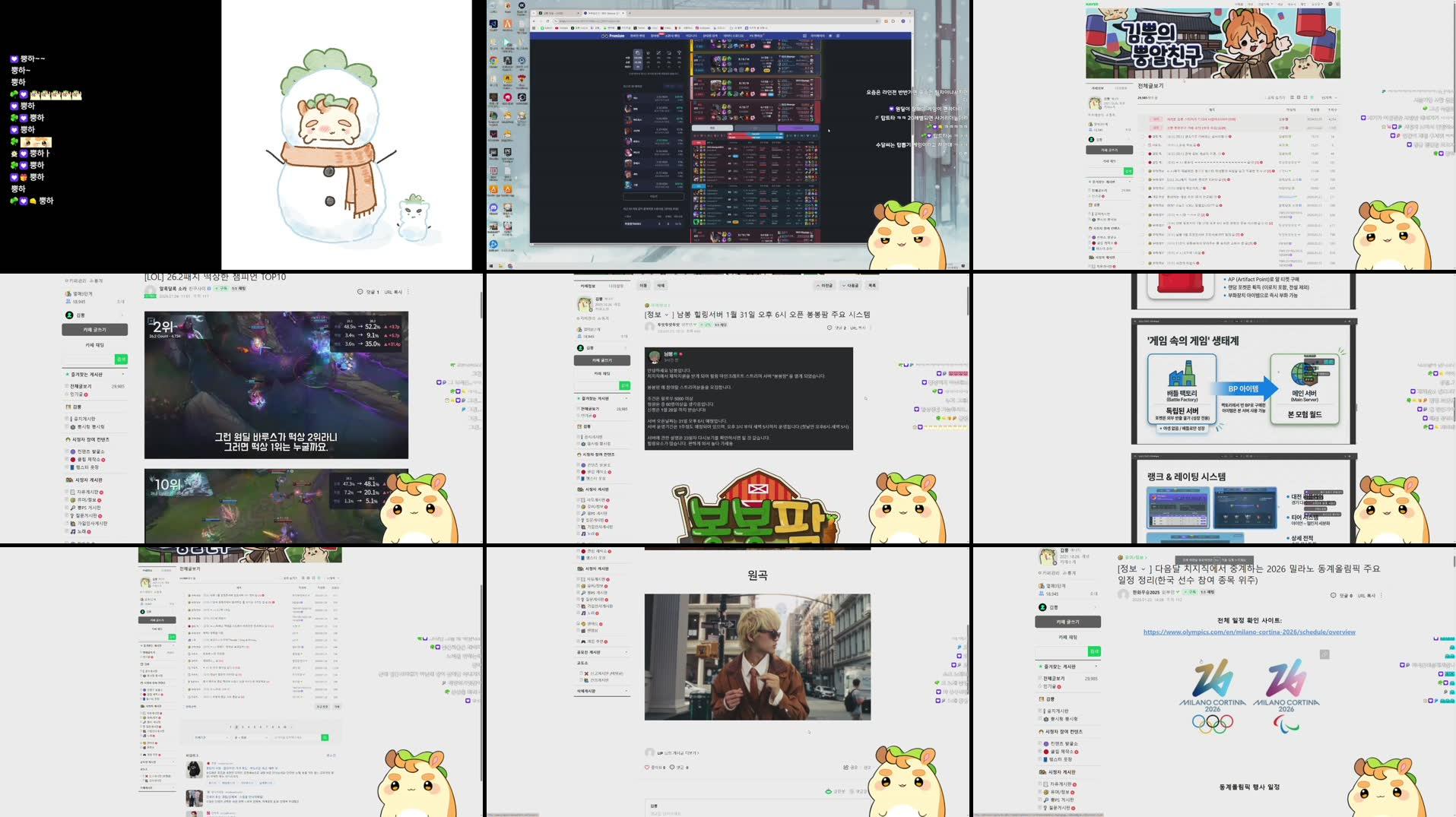Click the 콘텐츠 발굴소 board icon in the sidebar
The height and width of the screenshot is (817, 1456).
(1045, 745)
